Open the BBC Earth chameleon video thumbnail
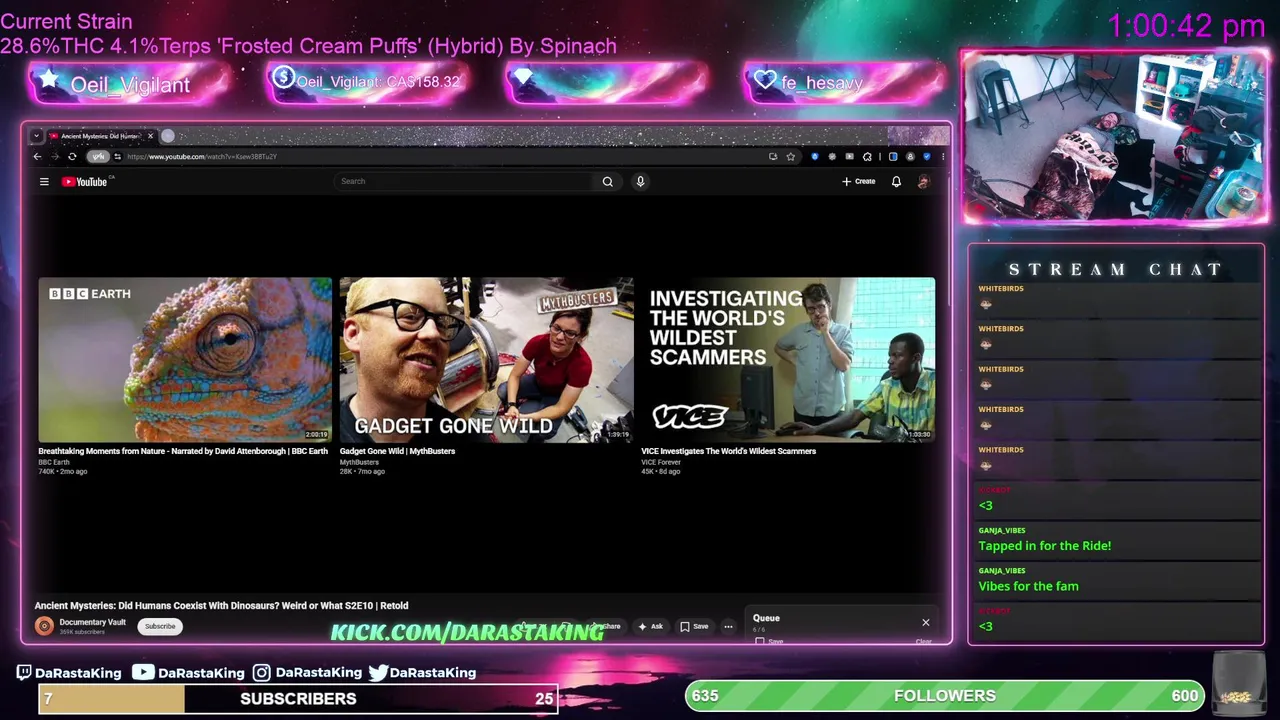 [185, 360]
